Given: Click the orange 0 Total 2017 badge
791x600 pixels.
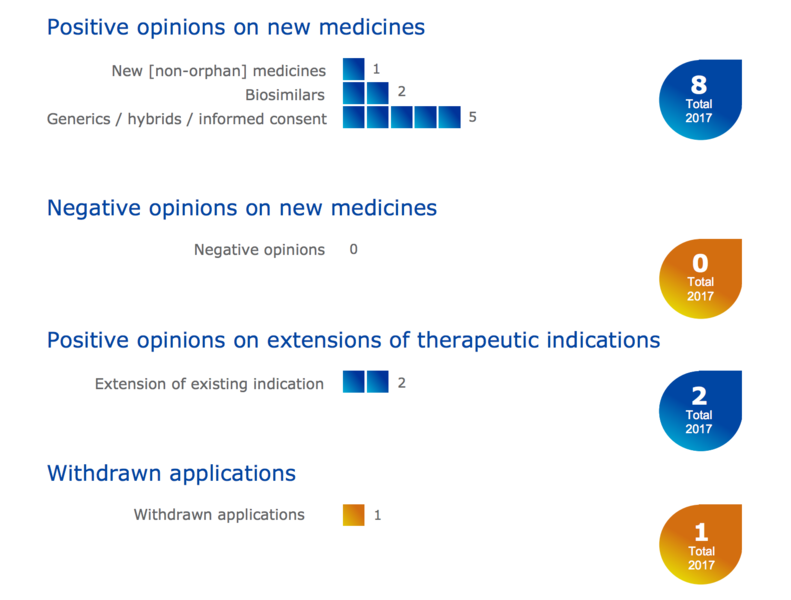Looking at the screenshot, I should tap(700, 279).
